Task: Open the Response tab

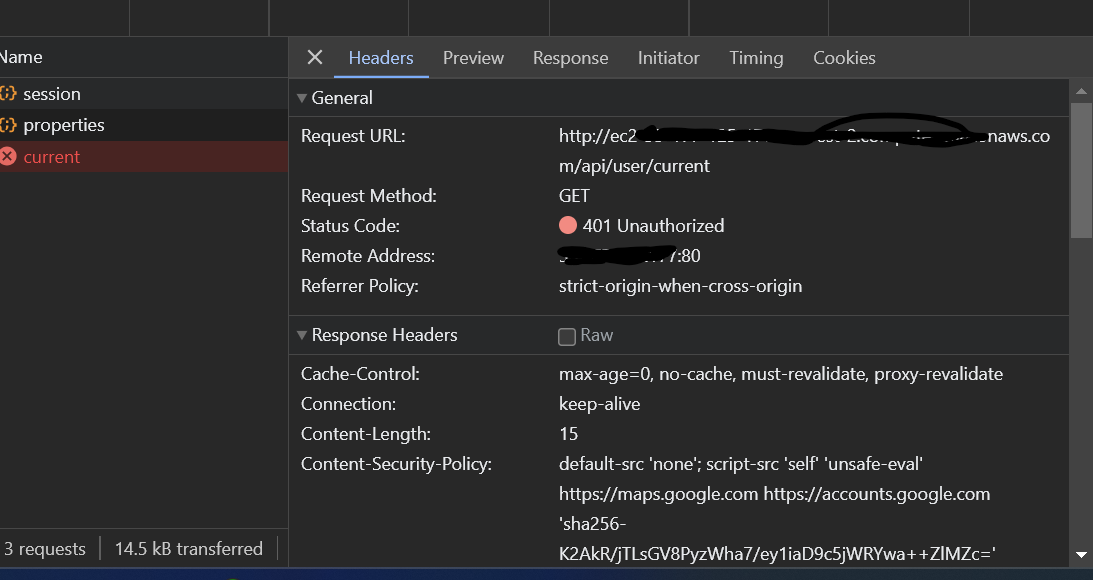Action: click(x=570, y=58)
